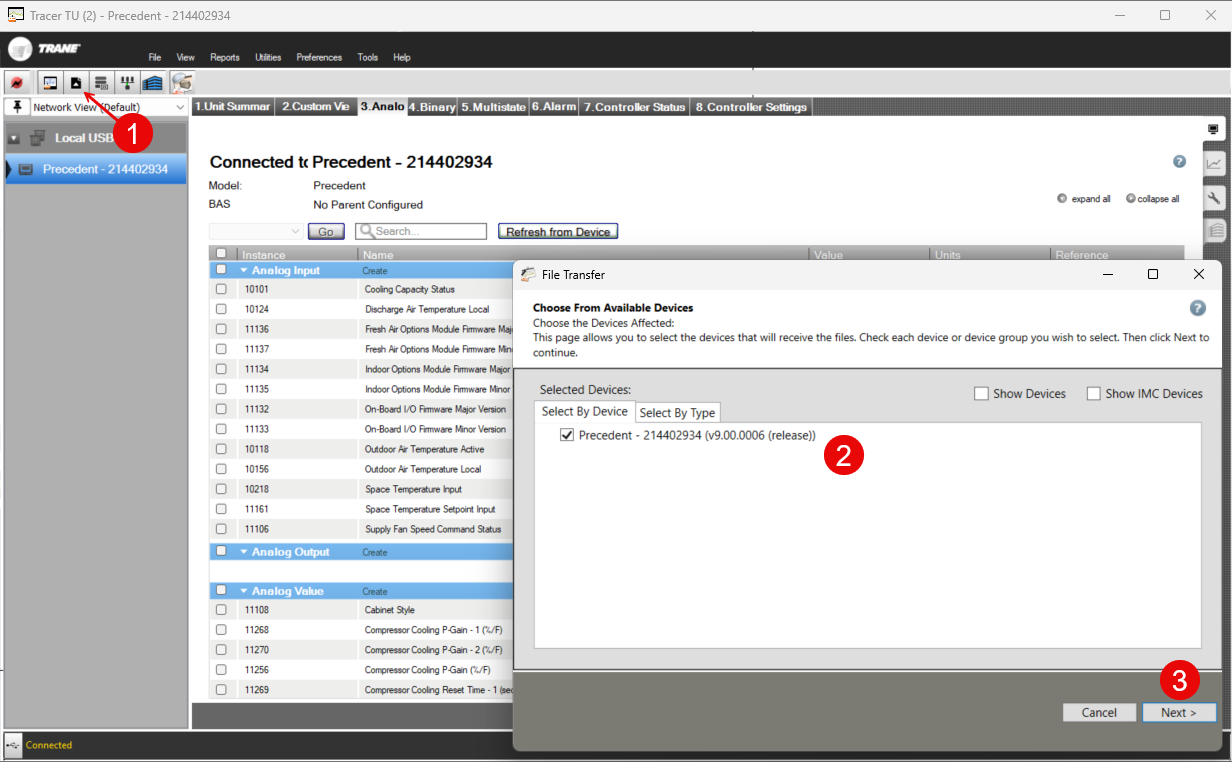This screenshot has width=1232, height=762.
Task: Open the Tools menu
Action: tap(368, 57)
